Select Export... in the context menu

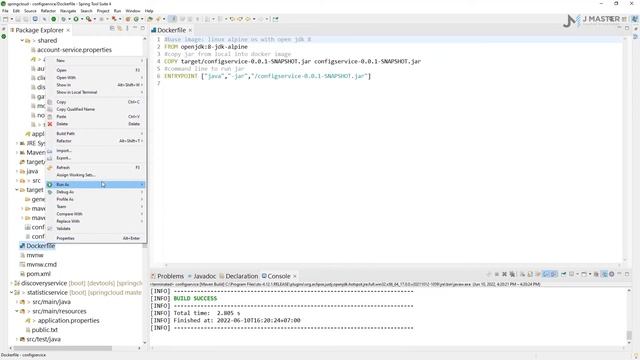coord(95,158)
